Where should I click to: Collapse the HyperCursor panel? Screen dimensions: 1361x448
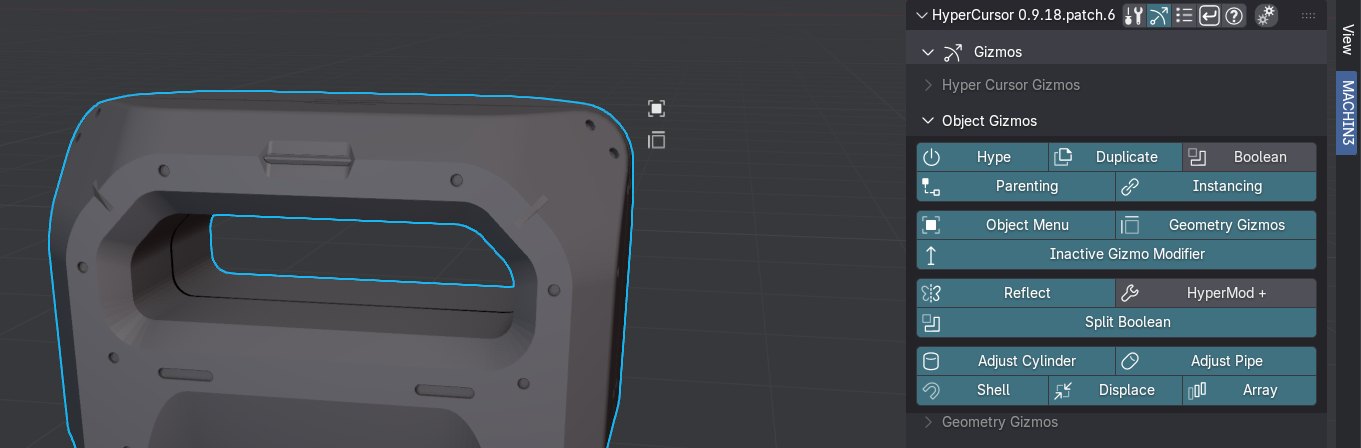pos(919,16)
